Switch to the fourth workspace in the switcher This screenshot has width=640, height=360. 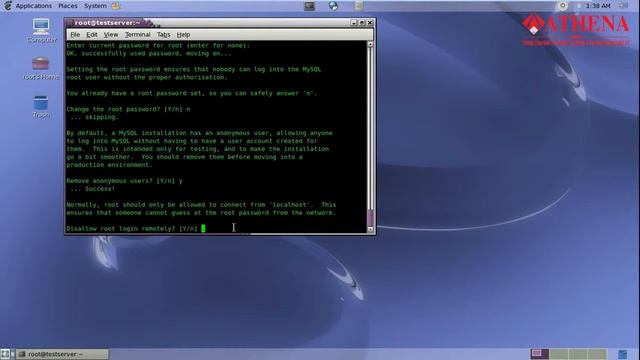[x=597, y=353]
